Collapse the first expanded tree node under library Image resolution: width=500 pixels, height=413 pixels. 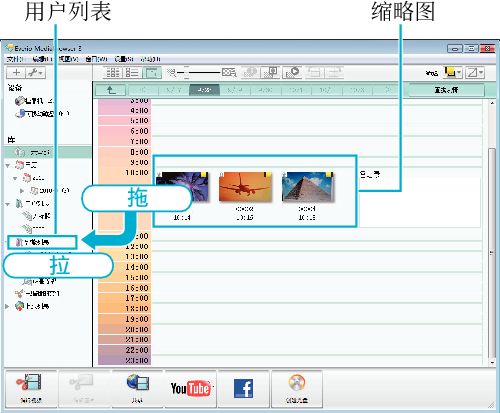pos(8,165)
